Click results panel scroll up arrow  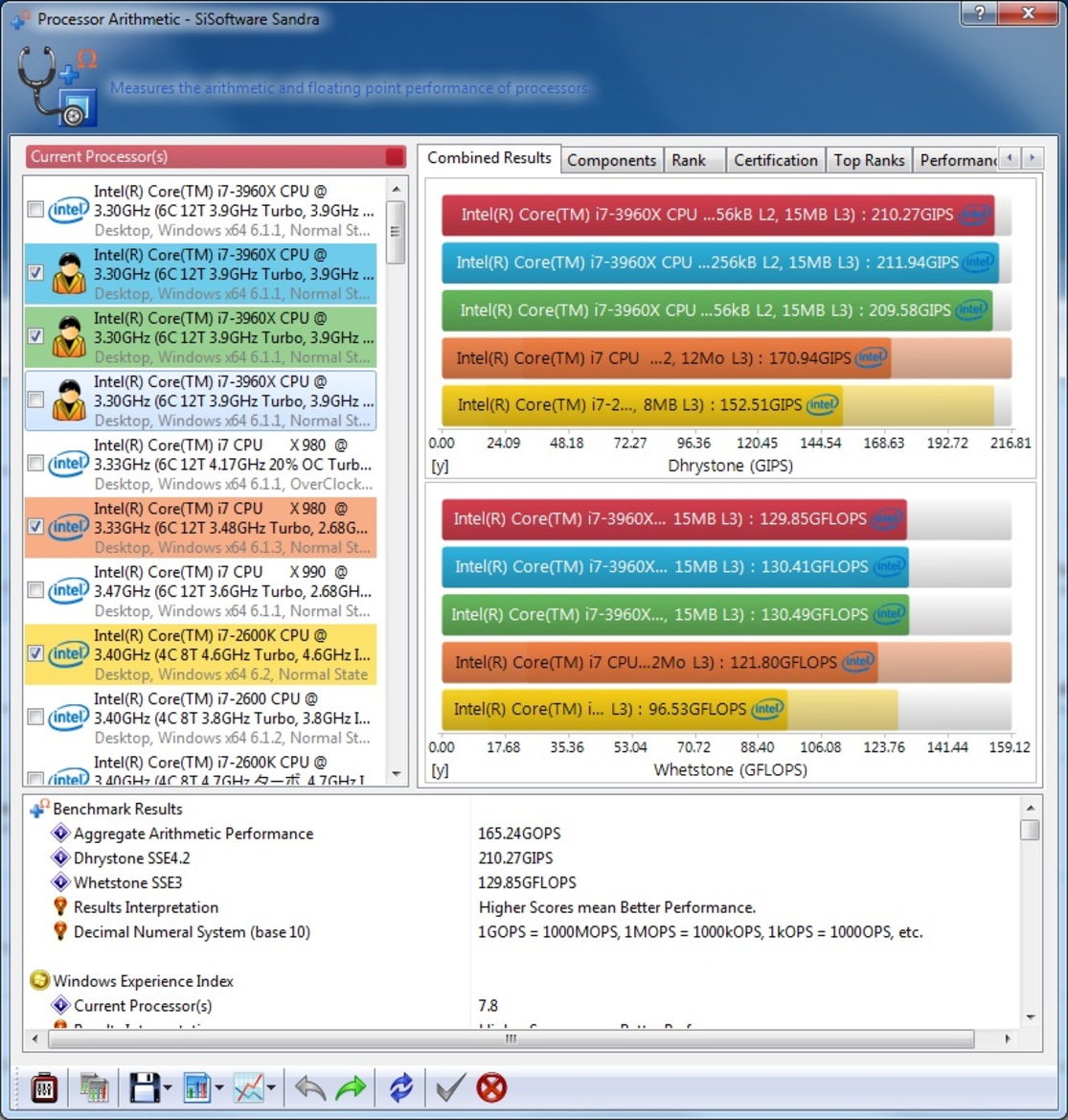pos(1030,807)
